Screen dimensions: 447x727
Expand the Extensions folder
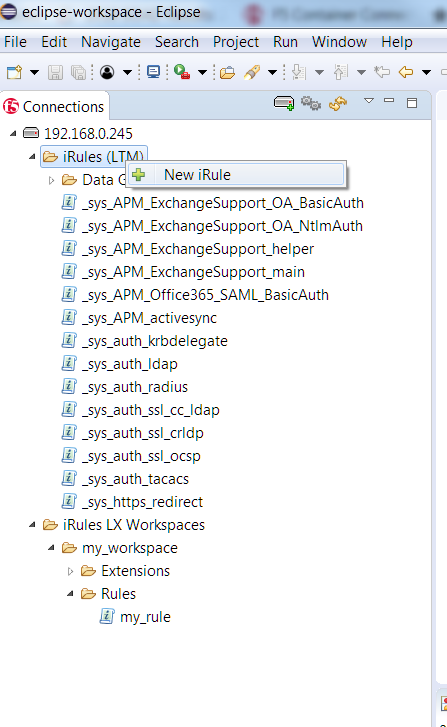coord(70,571)
